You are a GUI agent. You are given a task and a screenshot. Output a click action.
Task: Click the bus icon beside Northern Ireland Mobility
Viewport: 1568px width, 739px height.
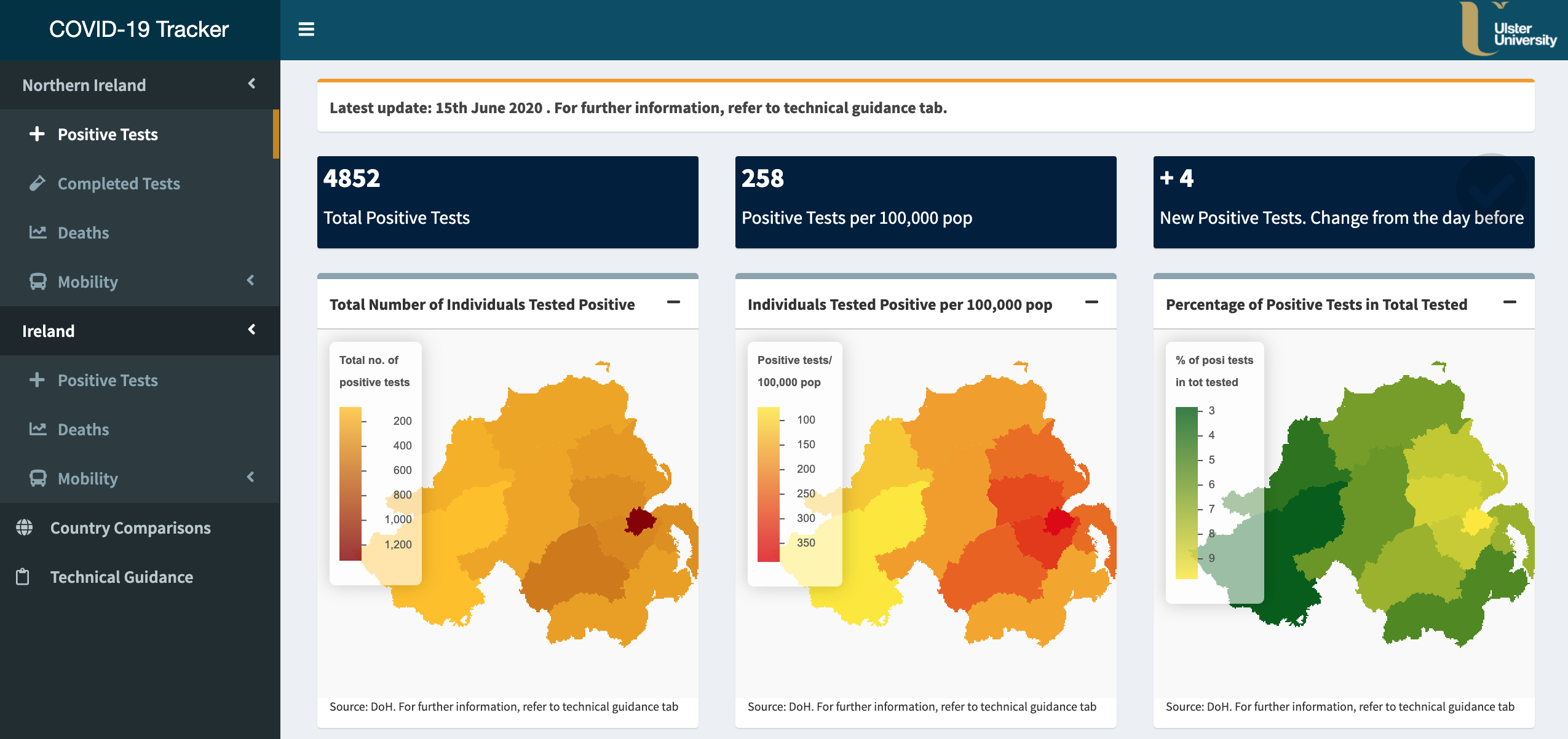(38, 282)
